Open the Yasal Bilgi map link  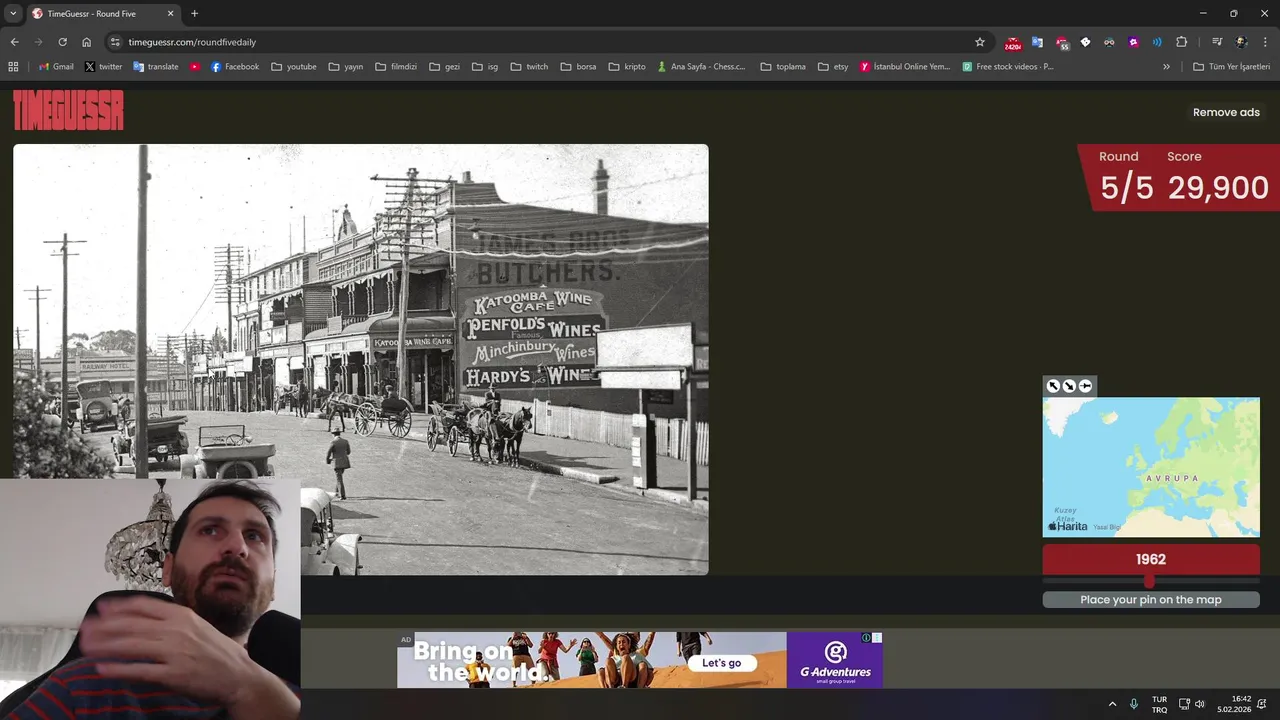pos(1107,526)
